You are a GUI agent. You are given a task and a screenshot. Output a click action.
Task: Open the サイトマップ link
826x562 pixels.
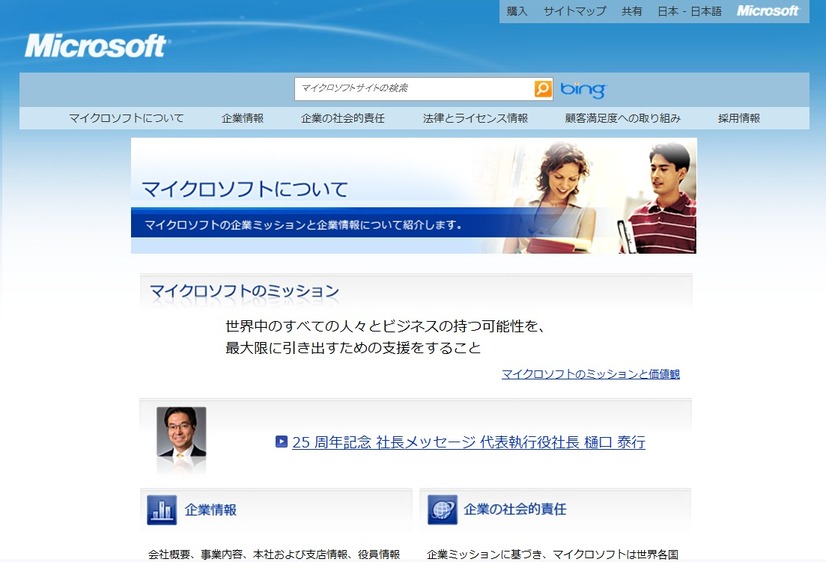(575, 11)
